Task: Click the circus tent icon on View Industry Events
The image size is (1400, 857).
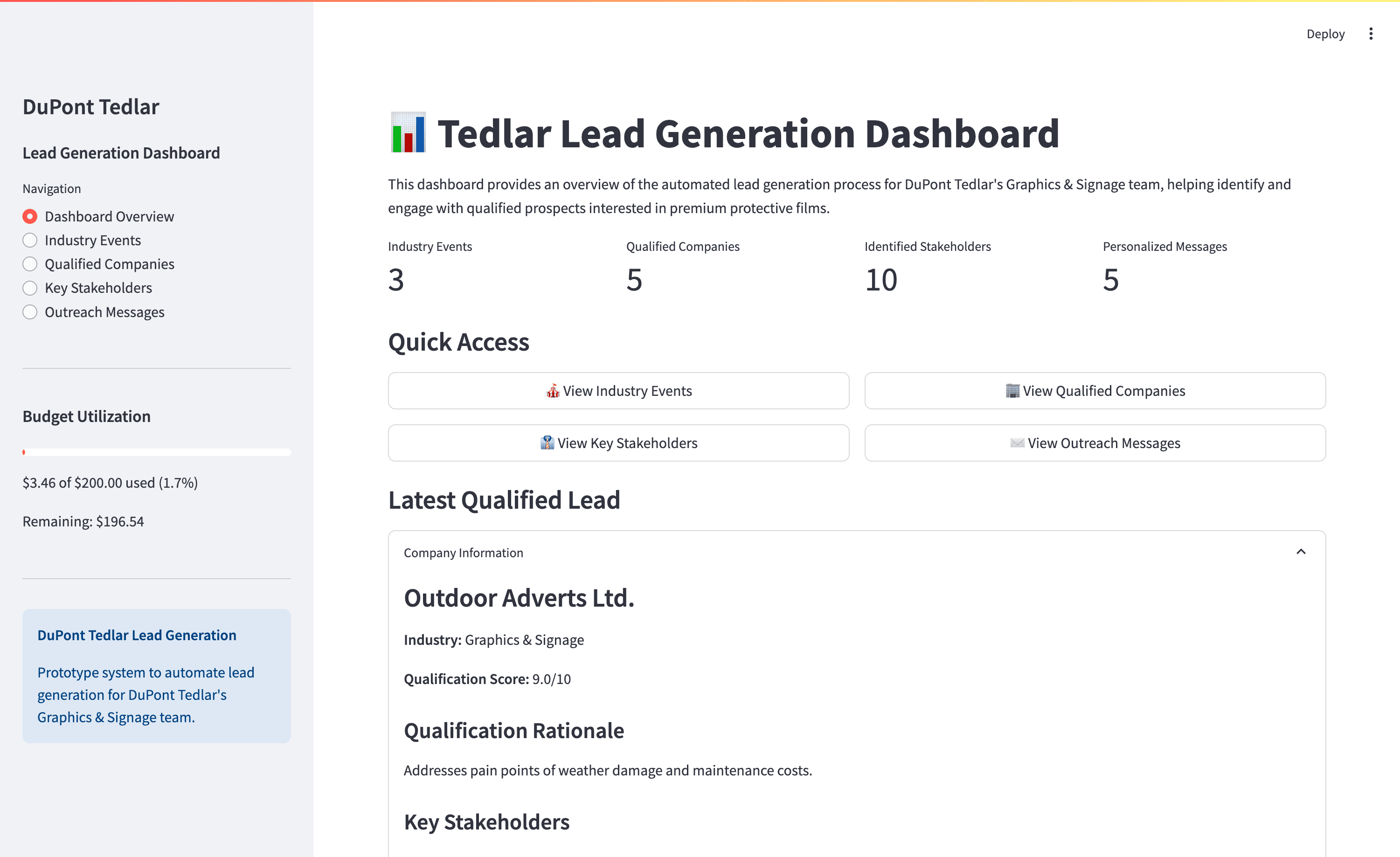Action: click(552, 391)
